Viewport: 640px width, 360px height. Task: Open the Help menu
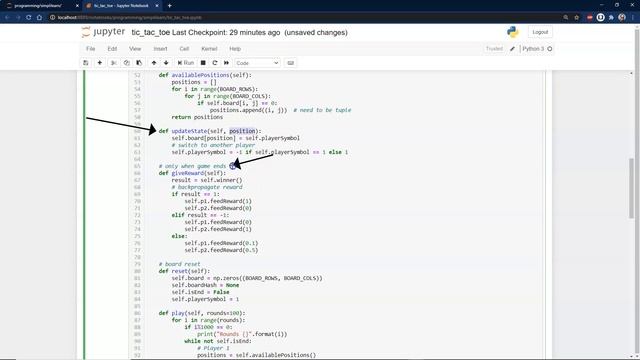[x=235, y=49]
